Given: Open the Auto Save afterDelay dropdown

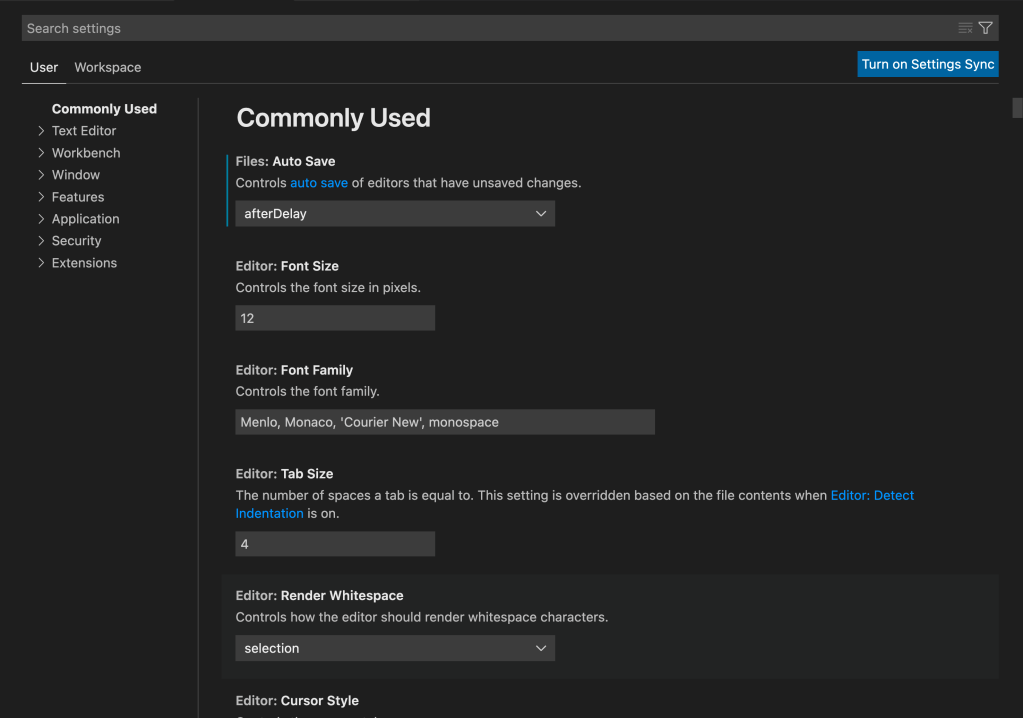Looking at the screenshot, I should (395, 213).
